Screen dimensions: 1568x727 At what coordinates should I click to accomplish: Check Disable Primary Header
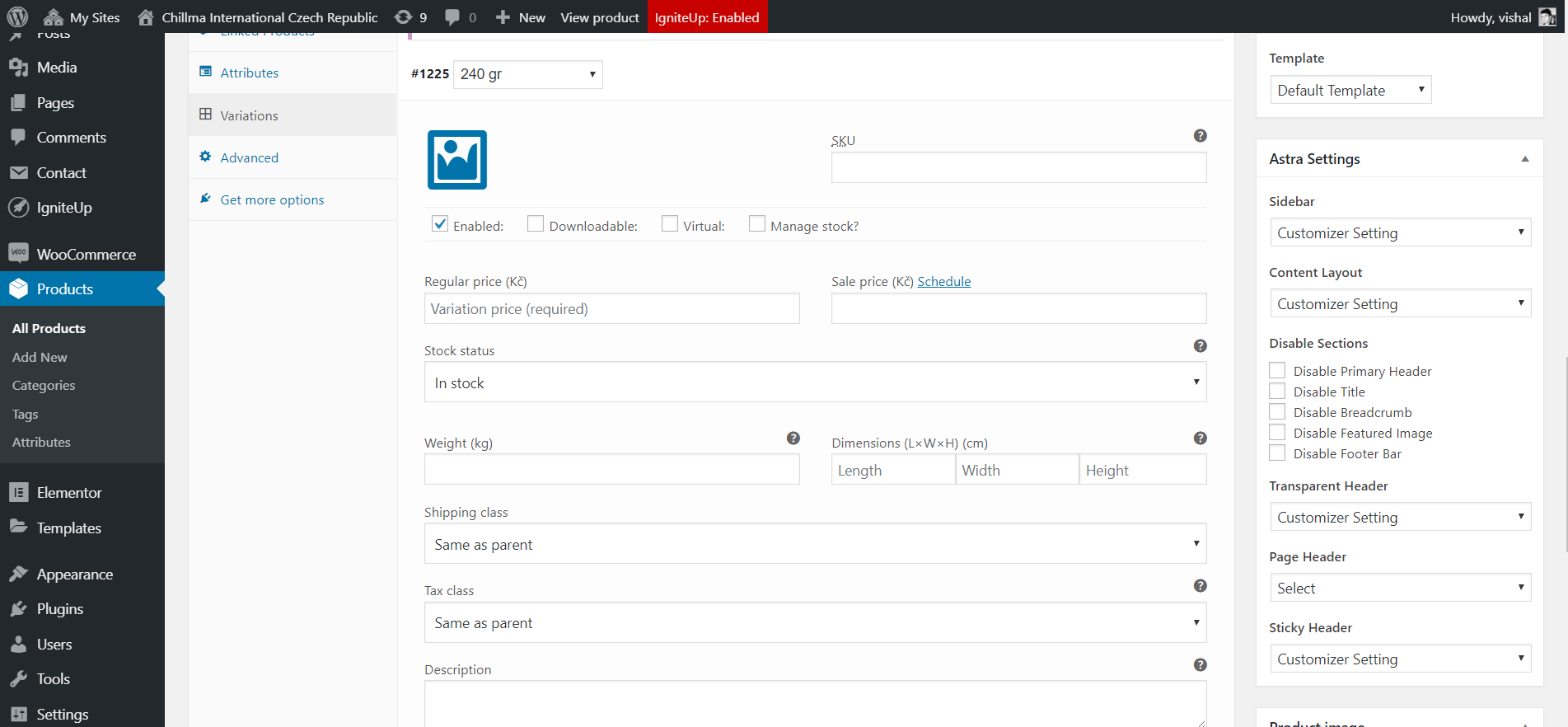point(1277,370)
